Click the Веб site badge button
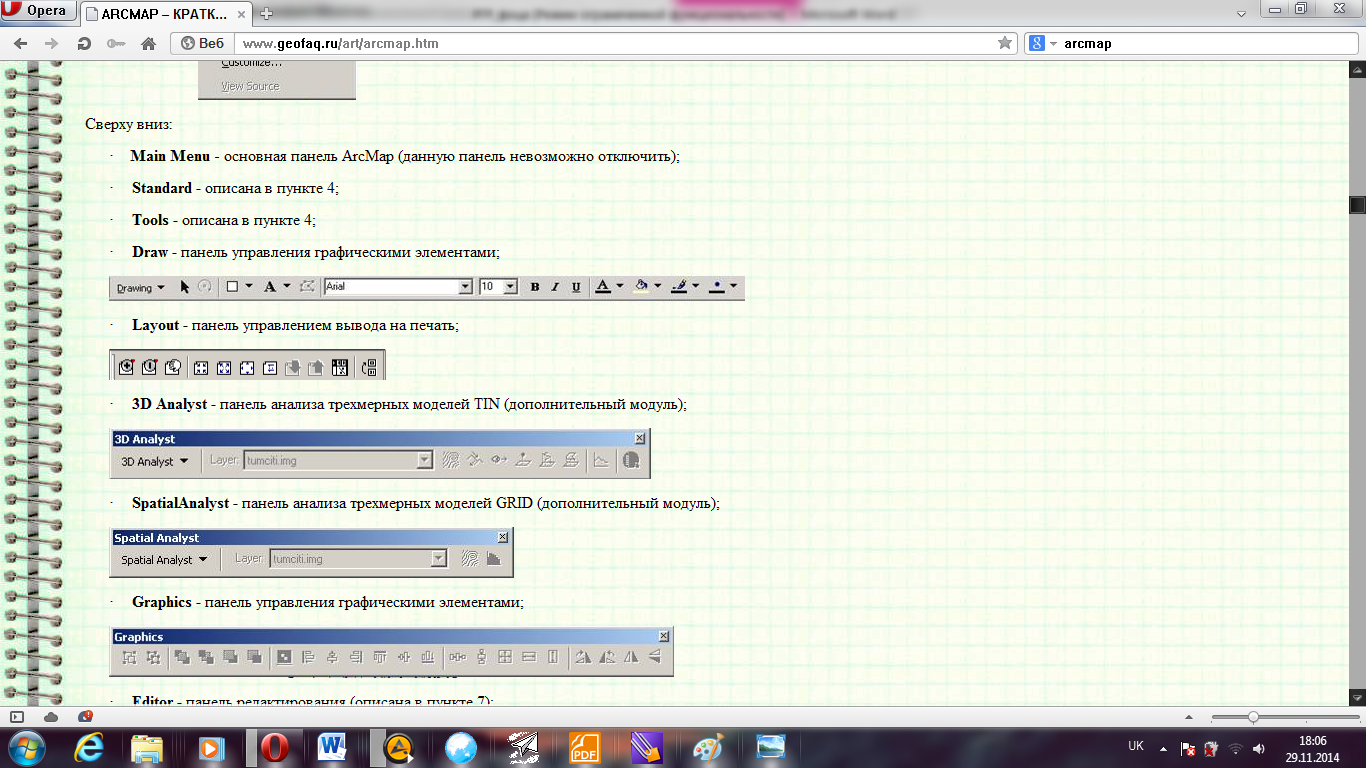This screenshot has height=768, width=1366. [202, 43]
